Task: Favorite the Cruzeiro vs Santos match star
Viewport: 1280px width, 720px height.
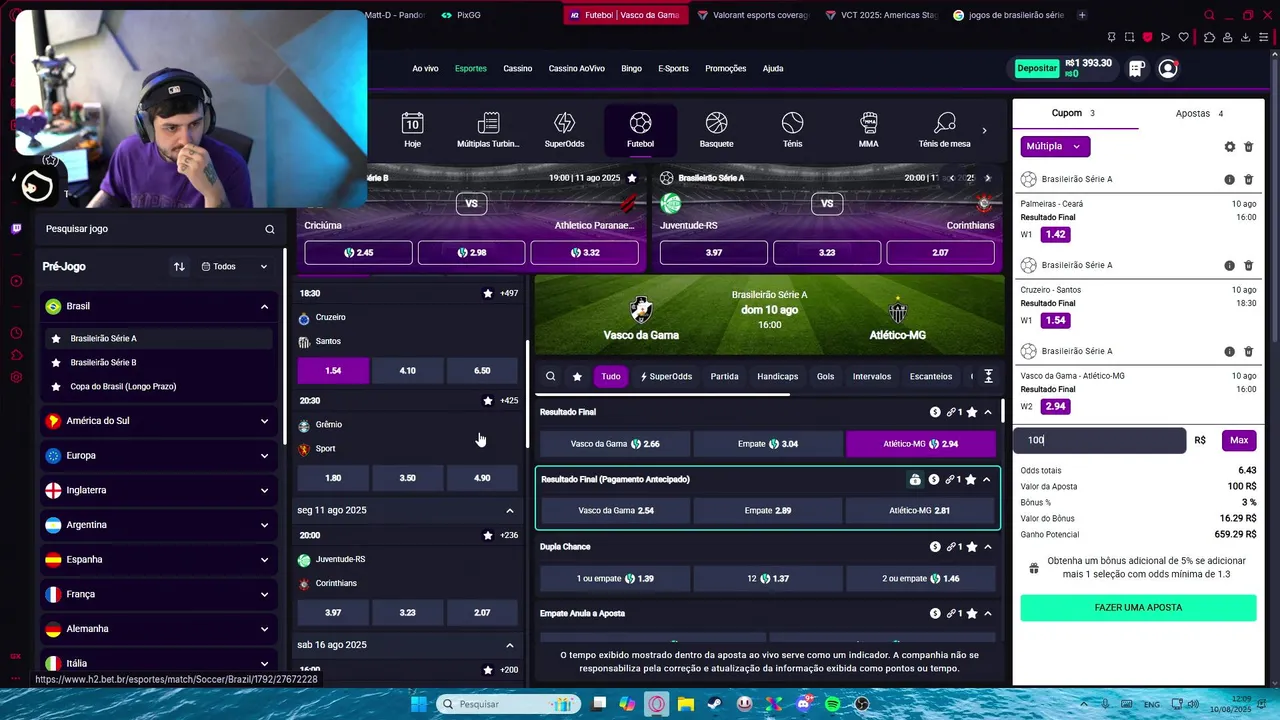Action: click(x=488, y=293)
